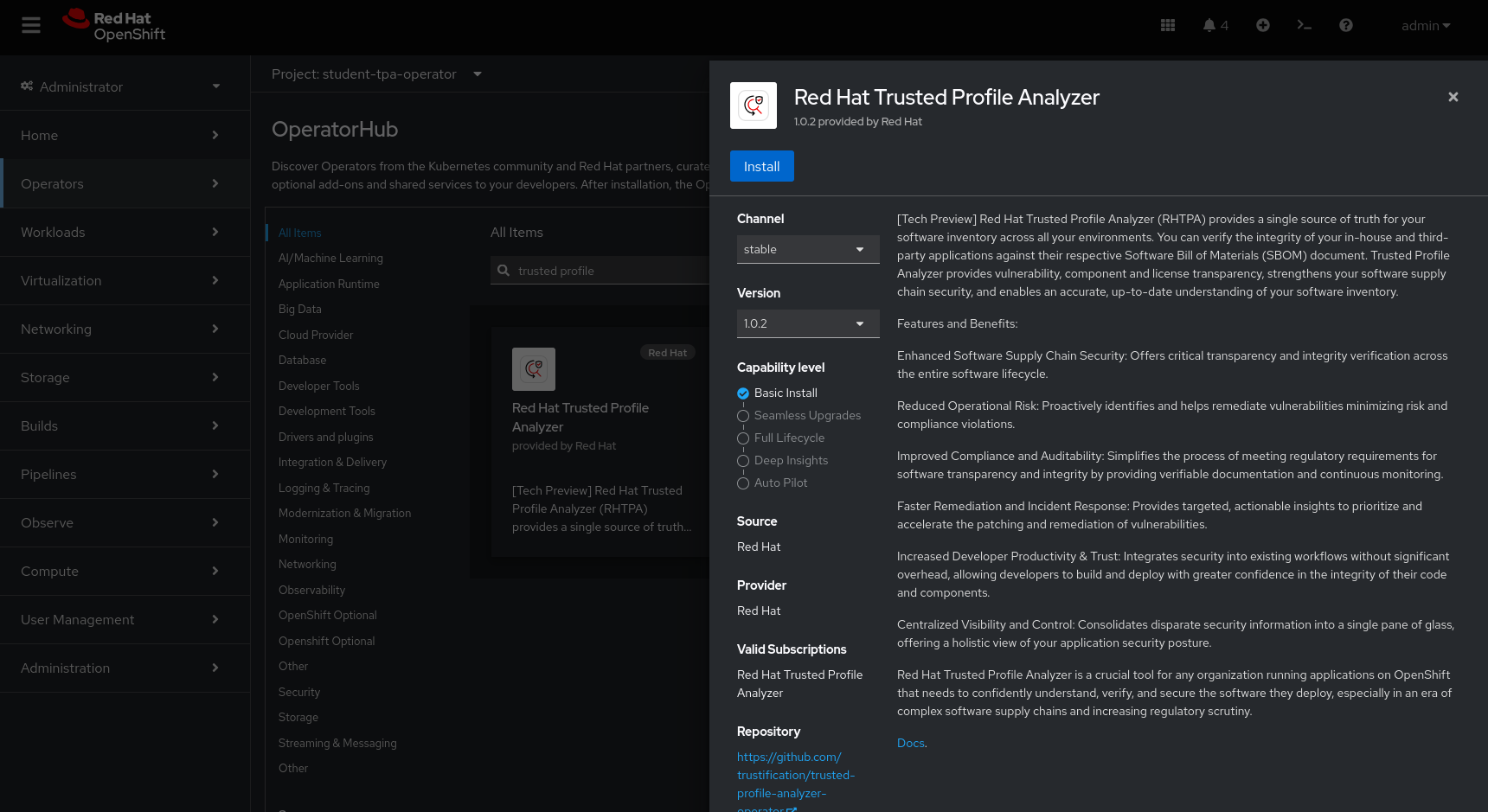Click the blue Install button
The height and width of the screenshot is (812, 1488).
click(x=761, y=166)
